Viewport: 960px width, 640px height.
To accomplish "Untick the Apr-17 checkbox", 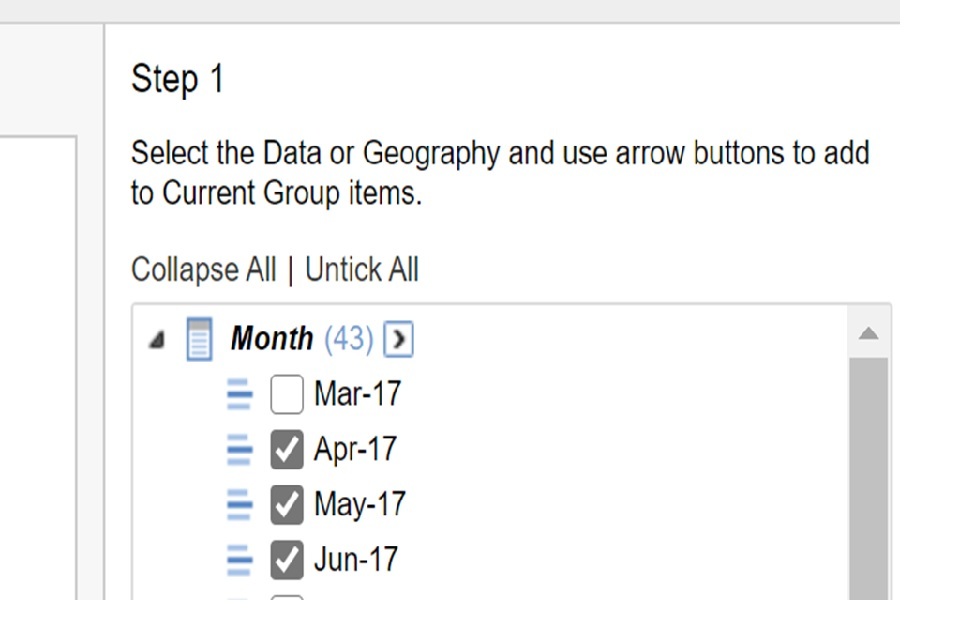I will coord(287,451).
